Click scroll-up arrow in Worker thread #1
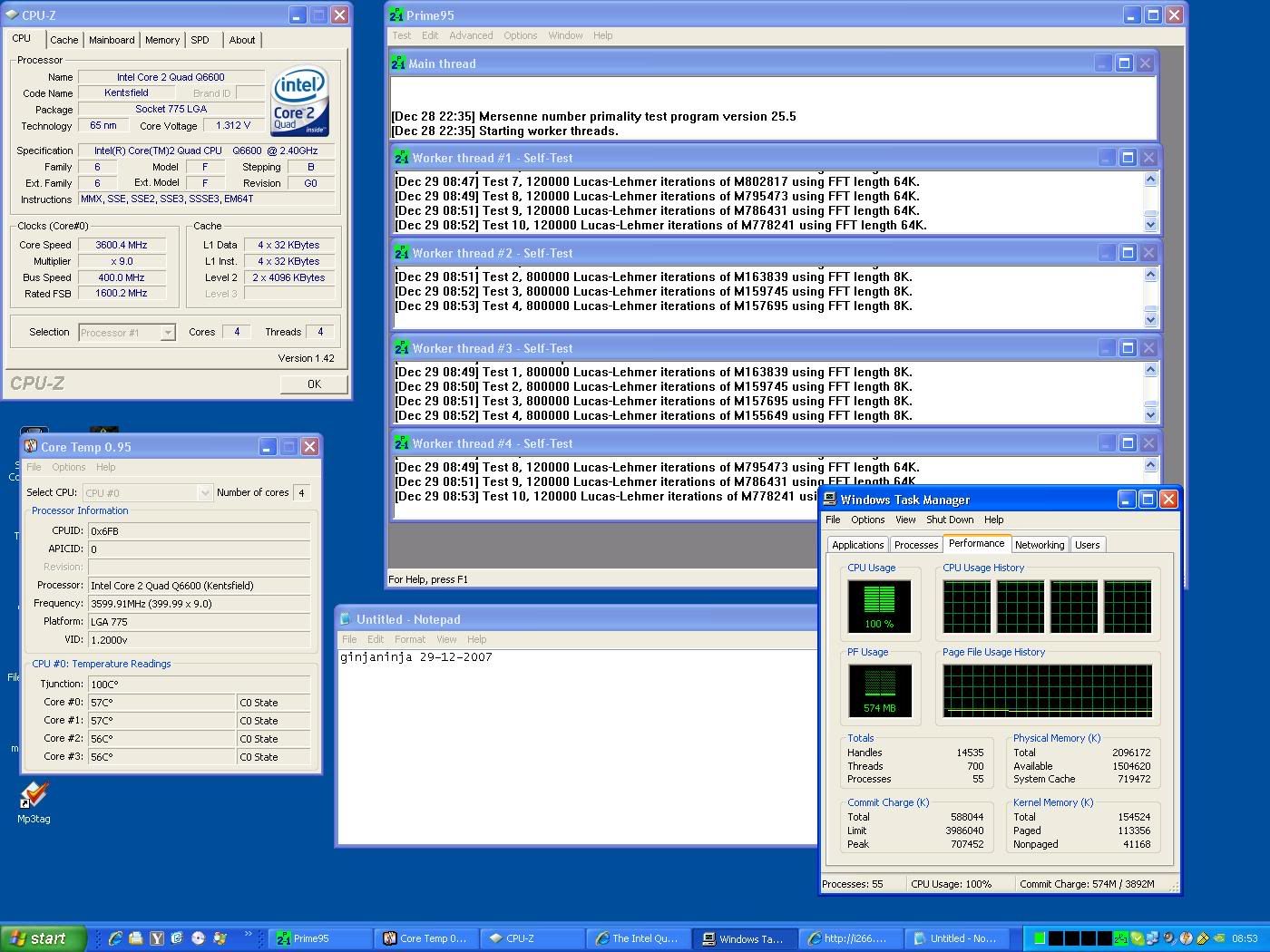 pyautogui.click(x=1150, y=180)
